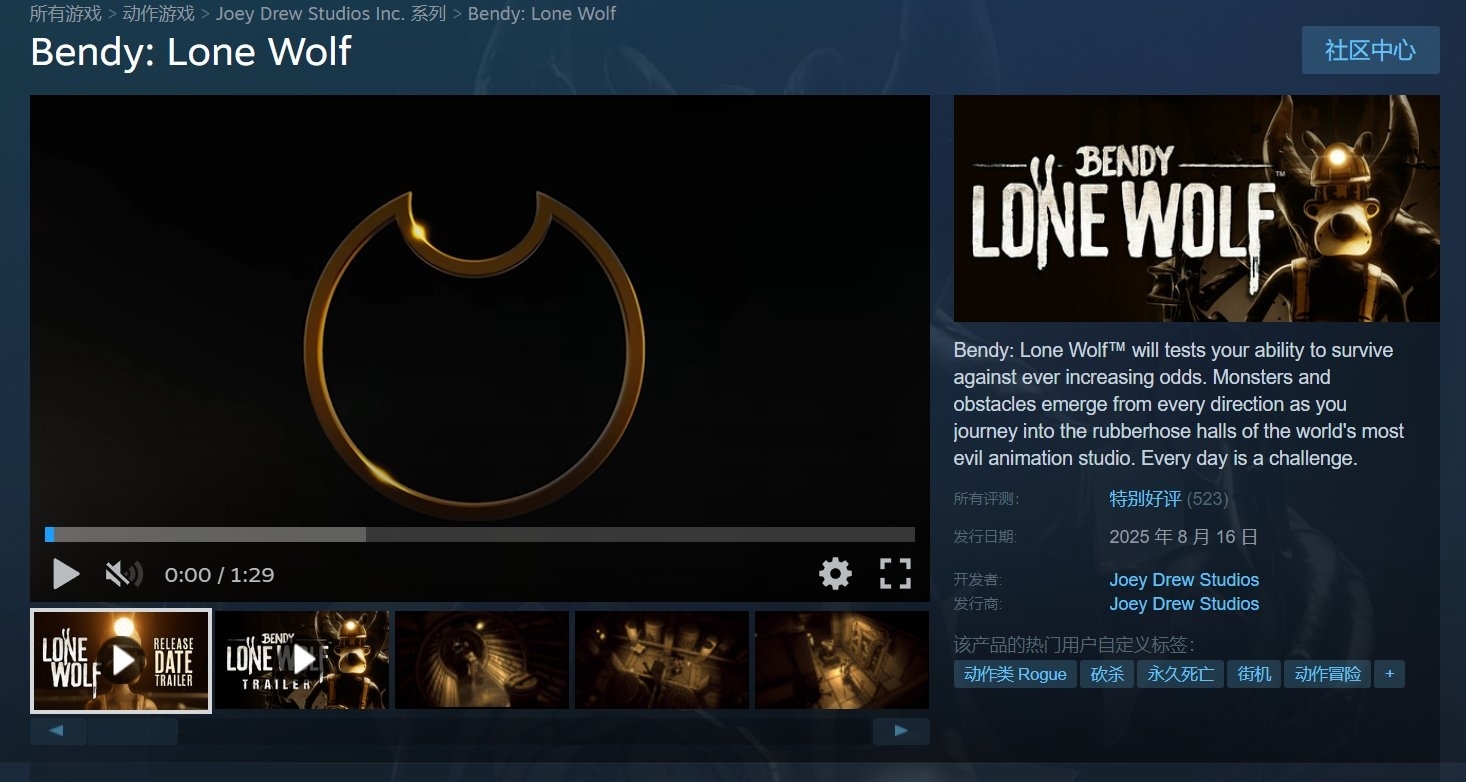The height and width of the screenshot is (782, 1466).
Task: Click the thumbnail strip scrollbar handle
Action: coord(133,732)
